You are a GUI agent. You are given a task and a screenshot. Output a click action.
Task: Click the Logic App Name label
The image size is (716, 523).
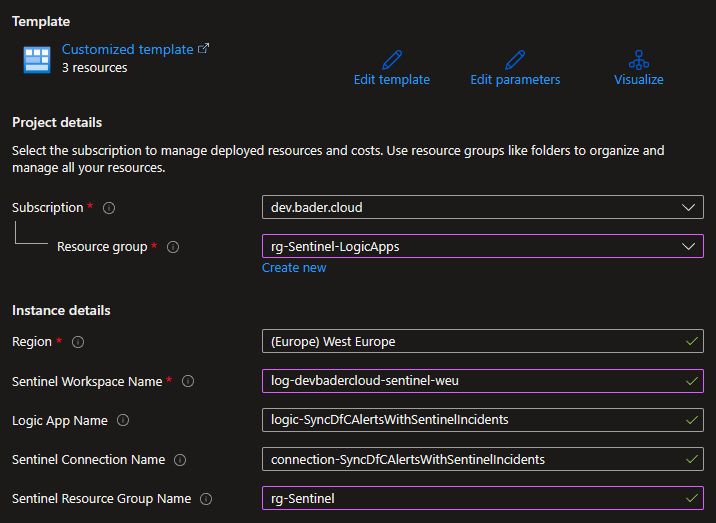(x=60, y=421)
